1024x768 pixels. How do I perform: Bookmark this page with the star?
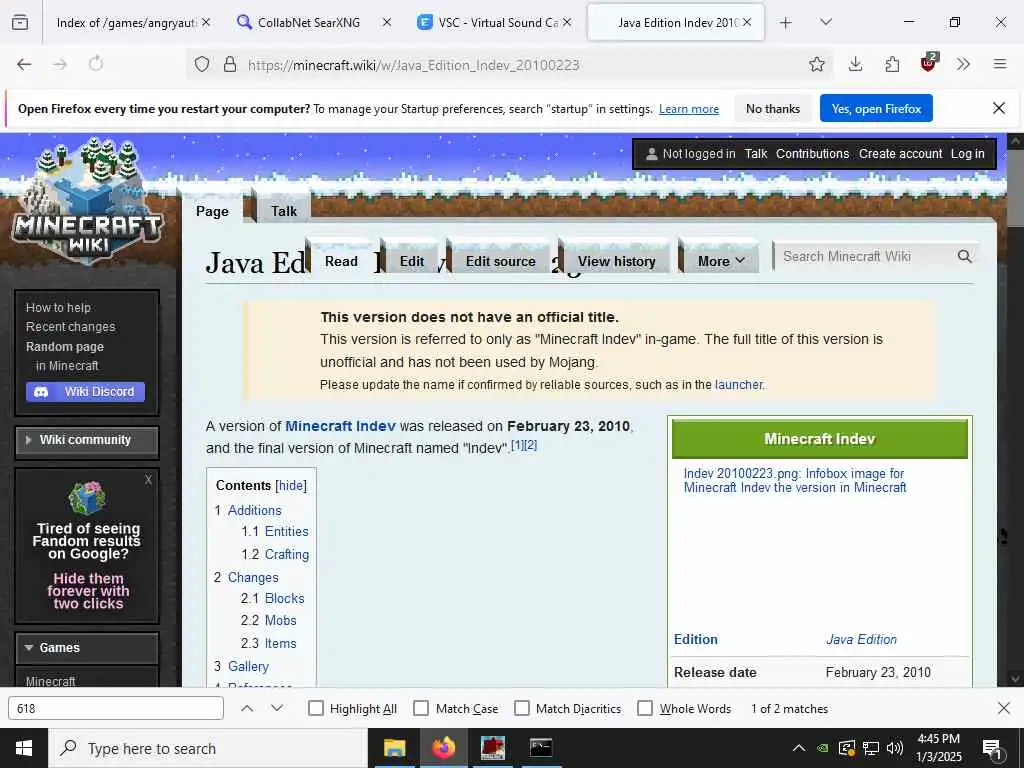816,64
